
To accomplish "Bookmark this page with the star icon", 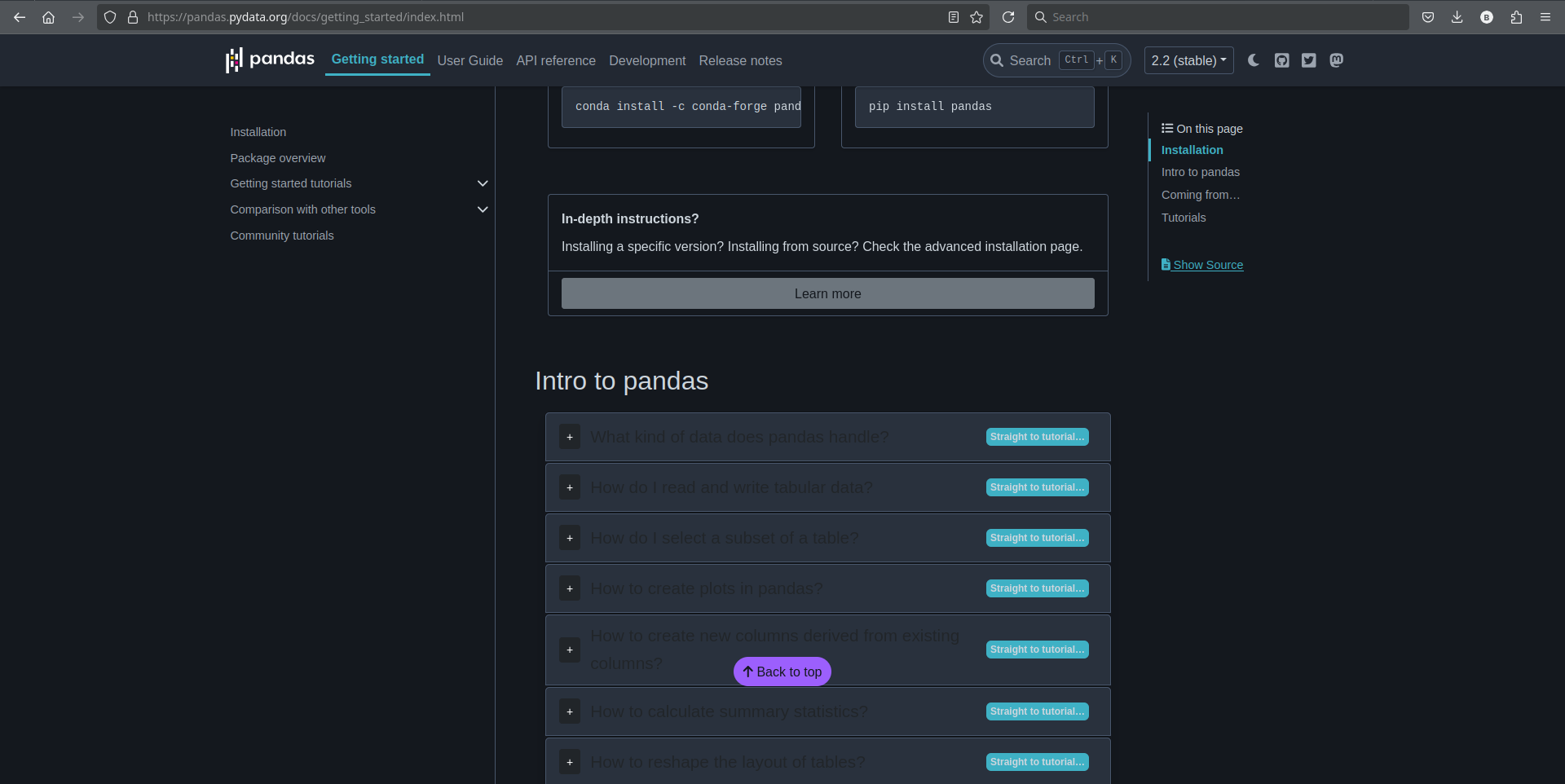I will coord(976,17).
